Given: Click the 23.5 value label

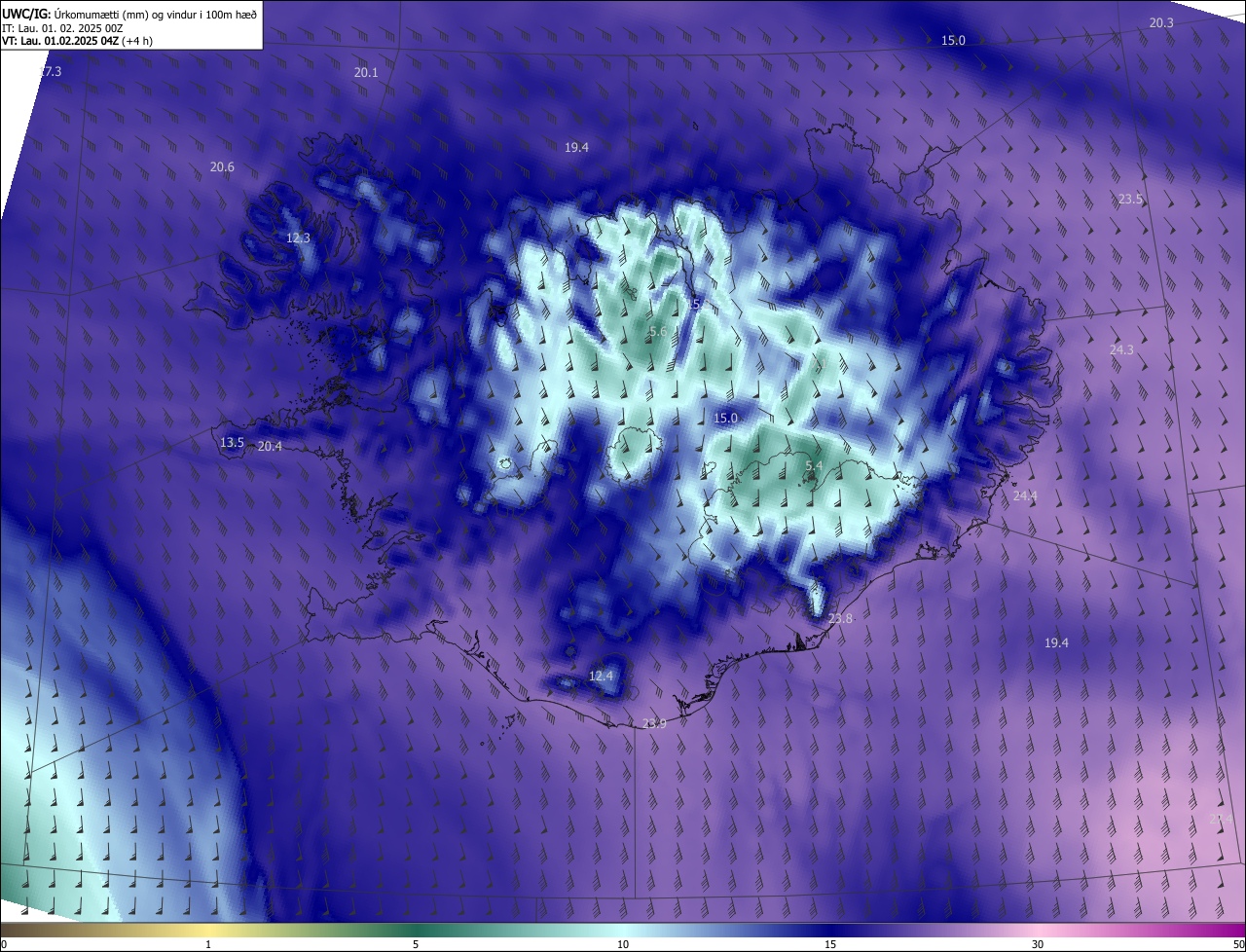Looking at the screenshot, I should tap(1130, 199).
